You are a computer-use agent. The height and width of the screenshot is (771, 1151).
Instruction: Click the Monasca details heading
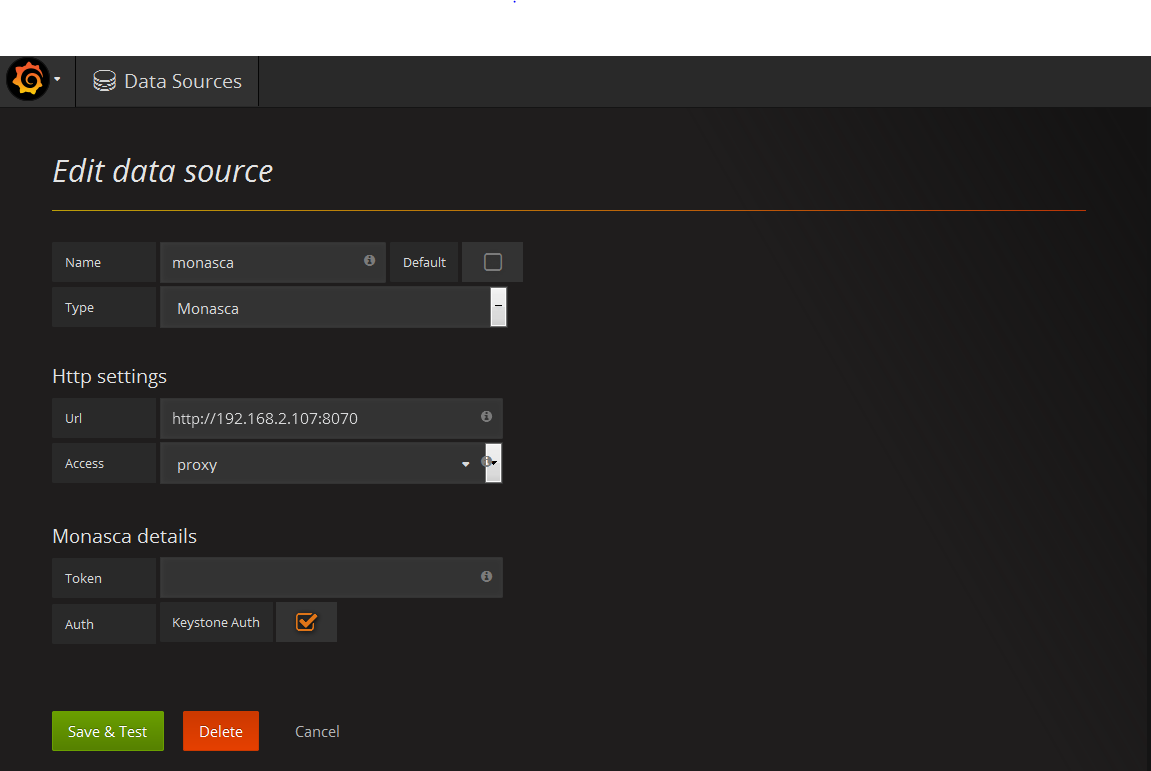coord(124,536)
